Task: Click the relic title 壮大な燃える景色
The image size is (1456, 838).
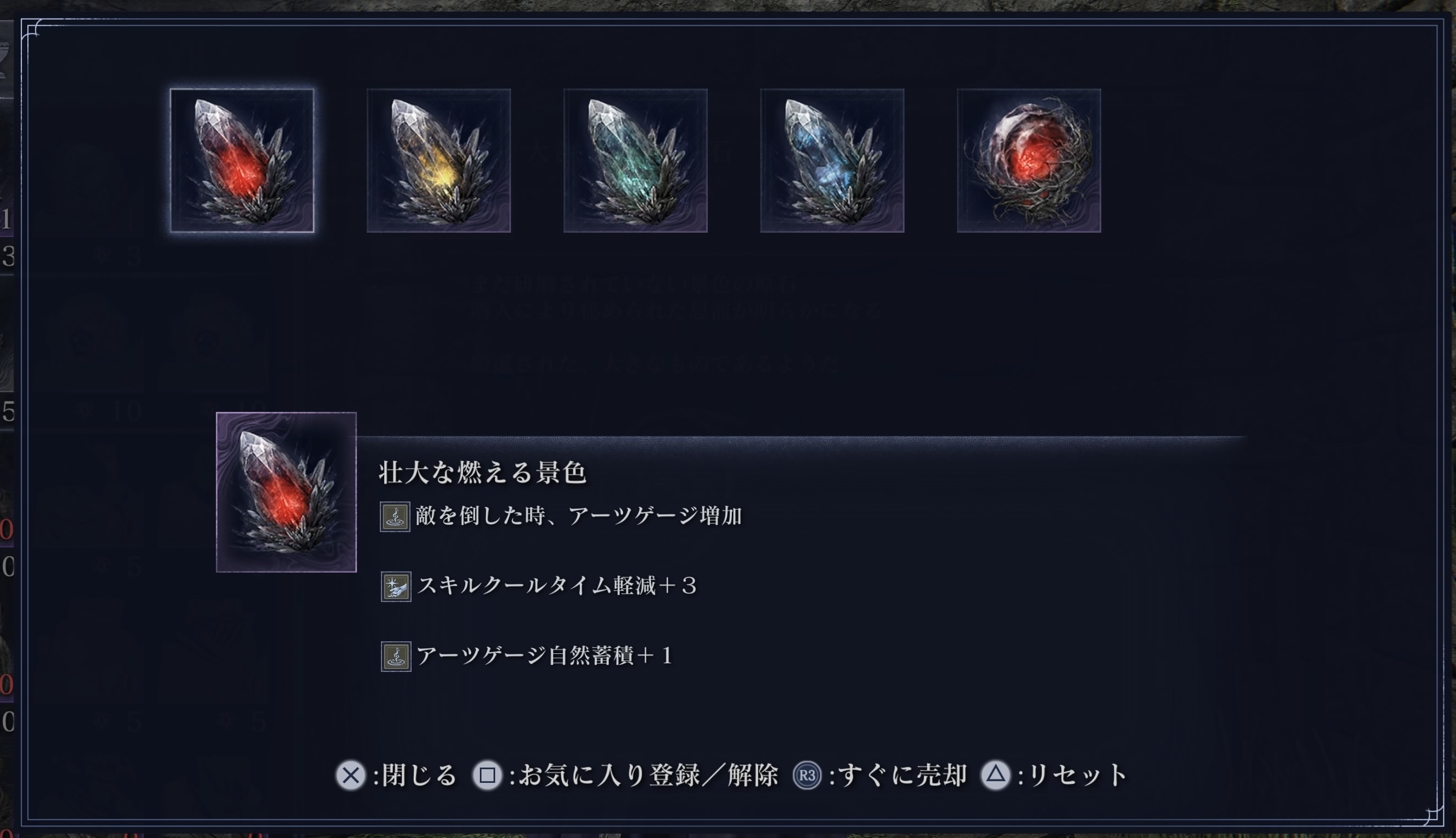Action: pyautogui.click(x=483, y=473)
